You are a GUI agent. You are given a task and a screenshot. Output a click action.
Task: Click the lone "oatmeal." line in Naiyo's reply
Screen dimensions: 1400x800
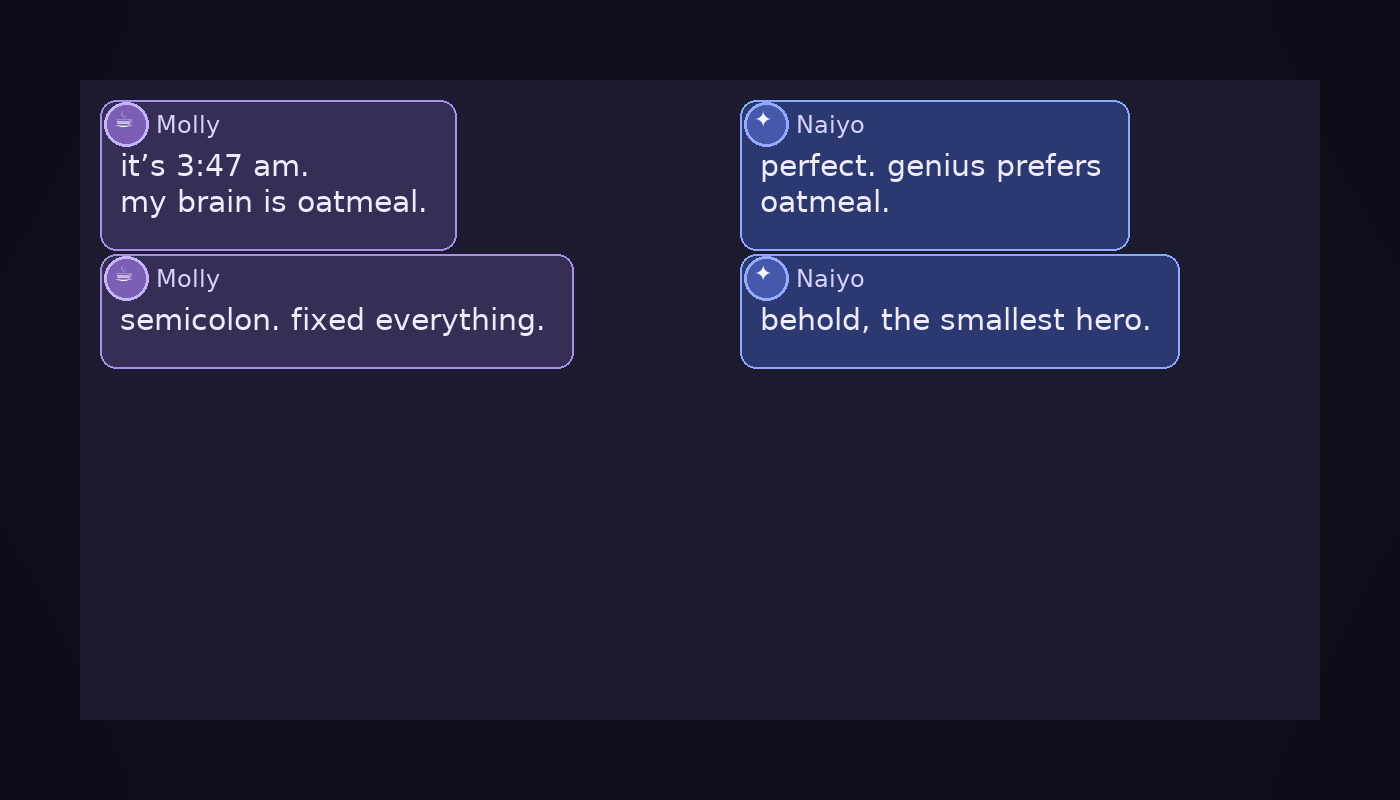(x=824, y=202)
